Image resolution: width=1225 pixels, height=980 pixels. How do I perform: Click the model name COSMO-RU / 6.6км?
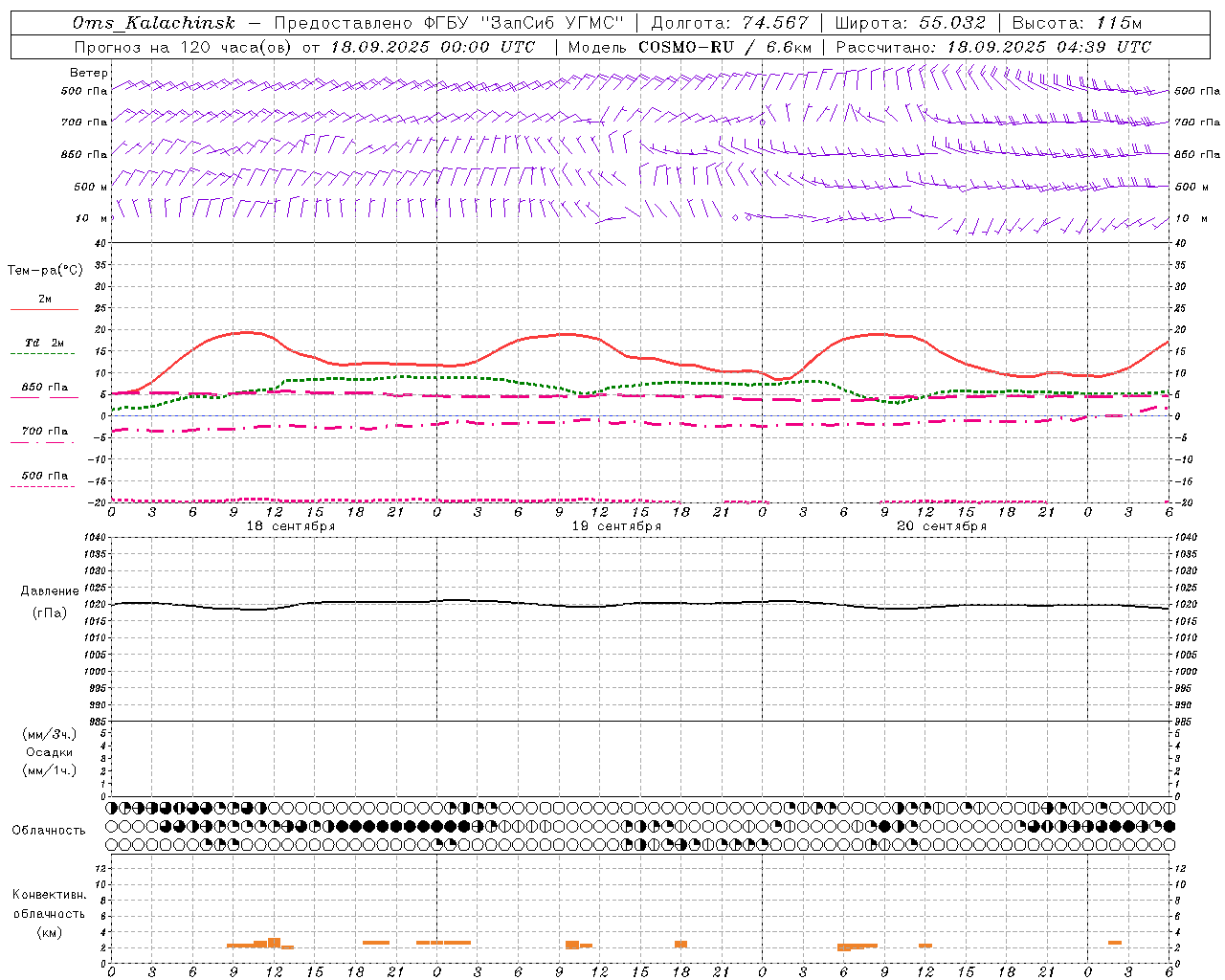[725, 47]
